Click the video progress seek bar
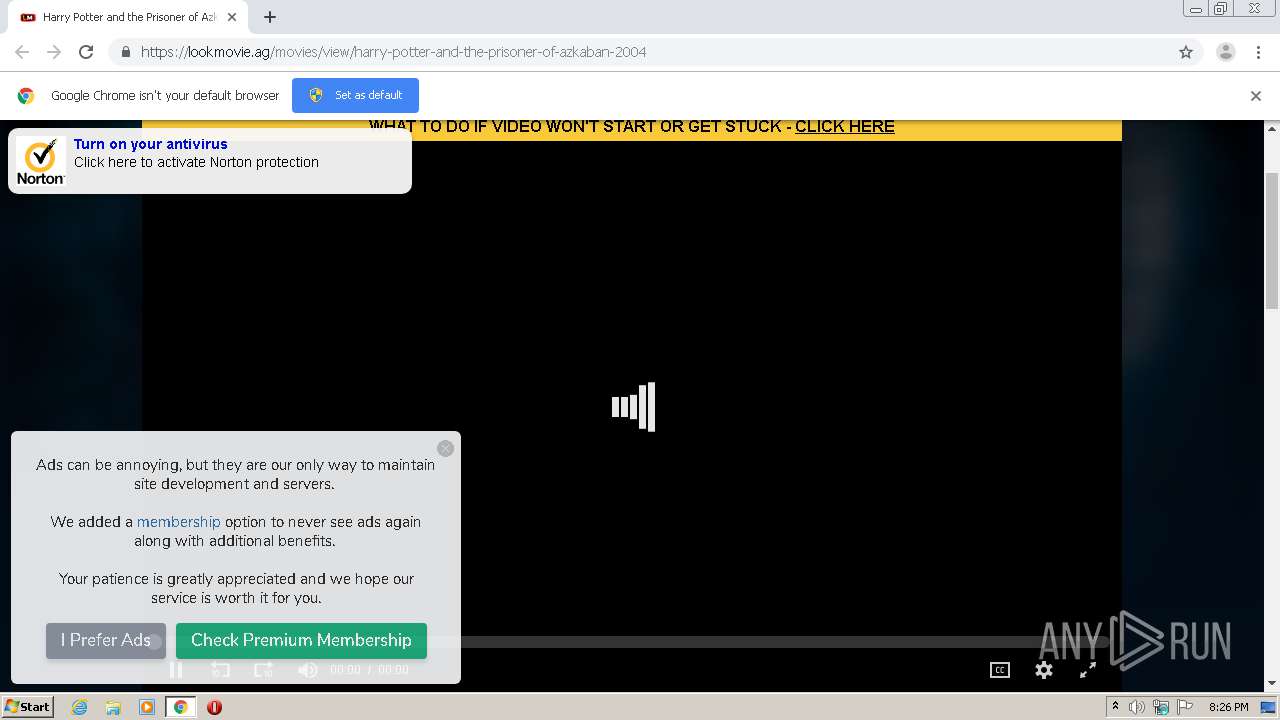Image resolution: width=1280 pixels, height=720 pixels. coord(631,642)
